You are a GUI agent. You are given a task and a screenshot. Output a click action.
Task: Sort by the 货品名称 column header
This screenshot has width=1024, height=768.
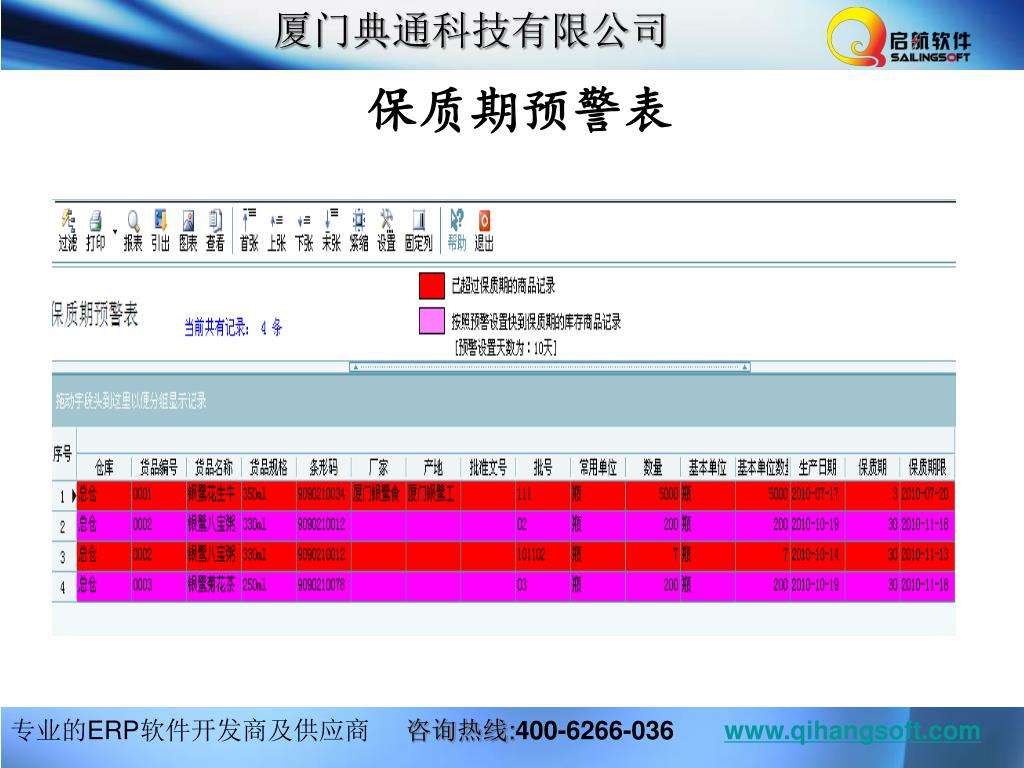(x=214, y=467)
